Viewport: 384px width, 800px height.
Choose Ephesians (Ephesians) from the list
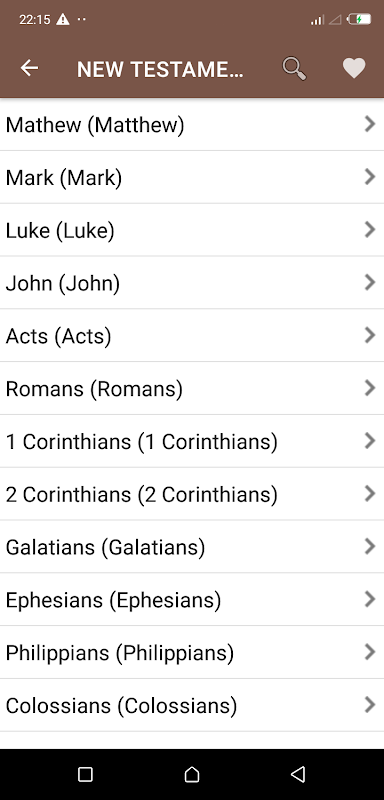tap(192, 599)
